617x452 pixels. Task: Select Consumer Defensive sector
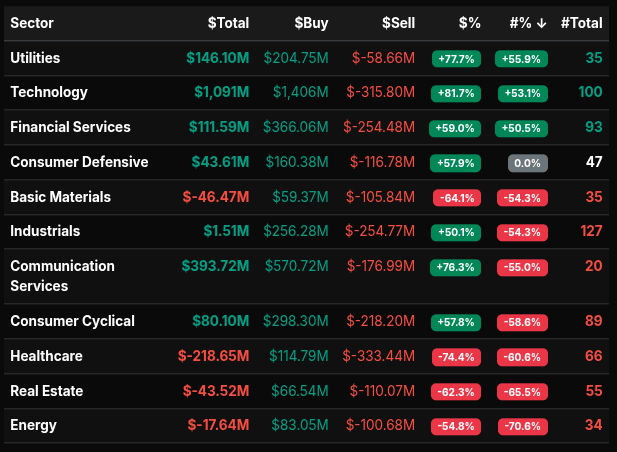point(79,161)
